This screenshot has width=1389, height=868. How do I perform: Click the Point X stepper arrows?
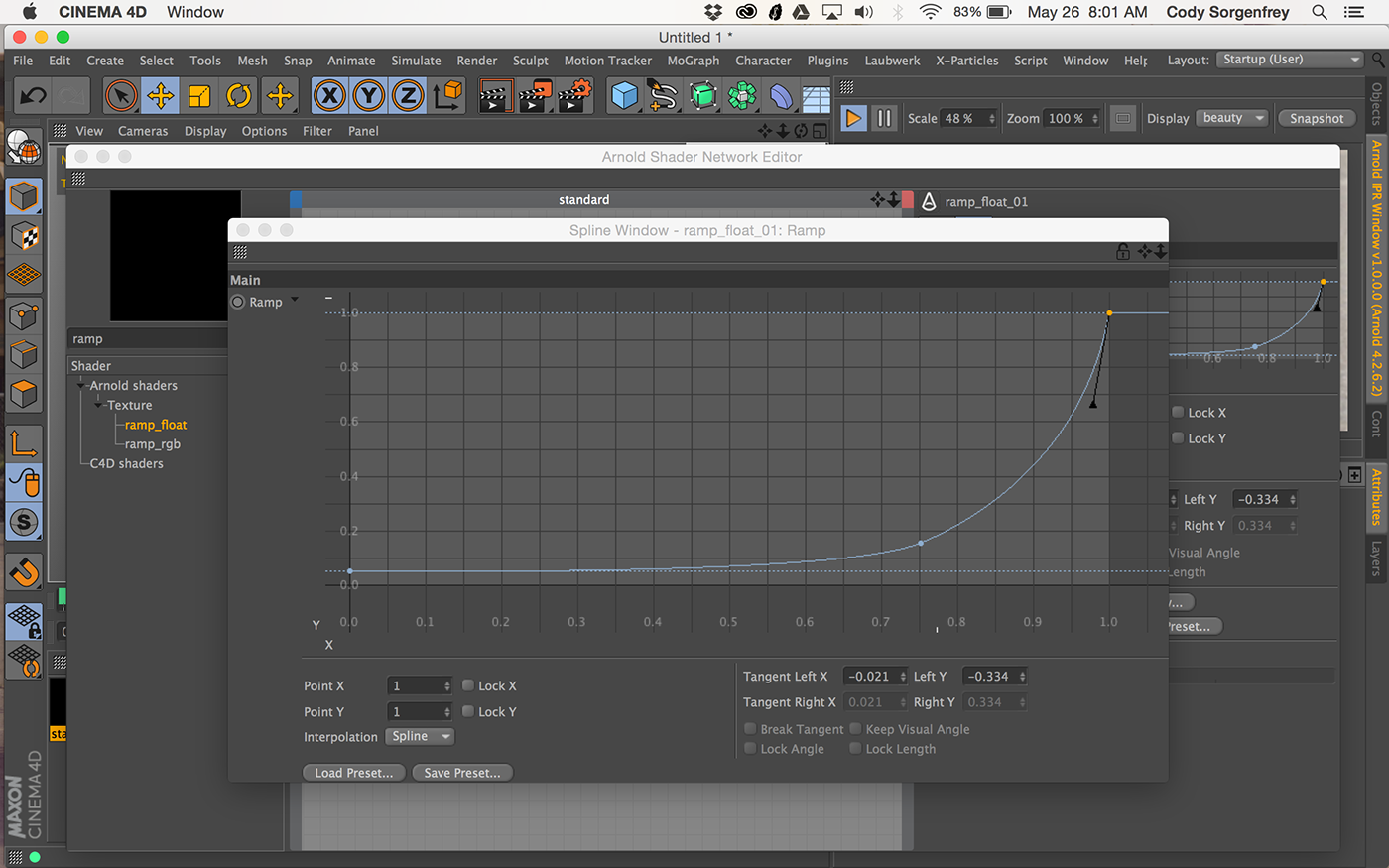click(447, 686)
